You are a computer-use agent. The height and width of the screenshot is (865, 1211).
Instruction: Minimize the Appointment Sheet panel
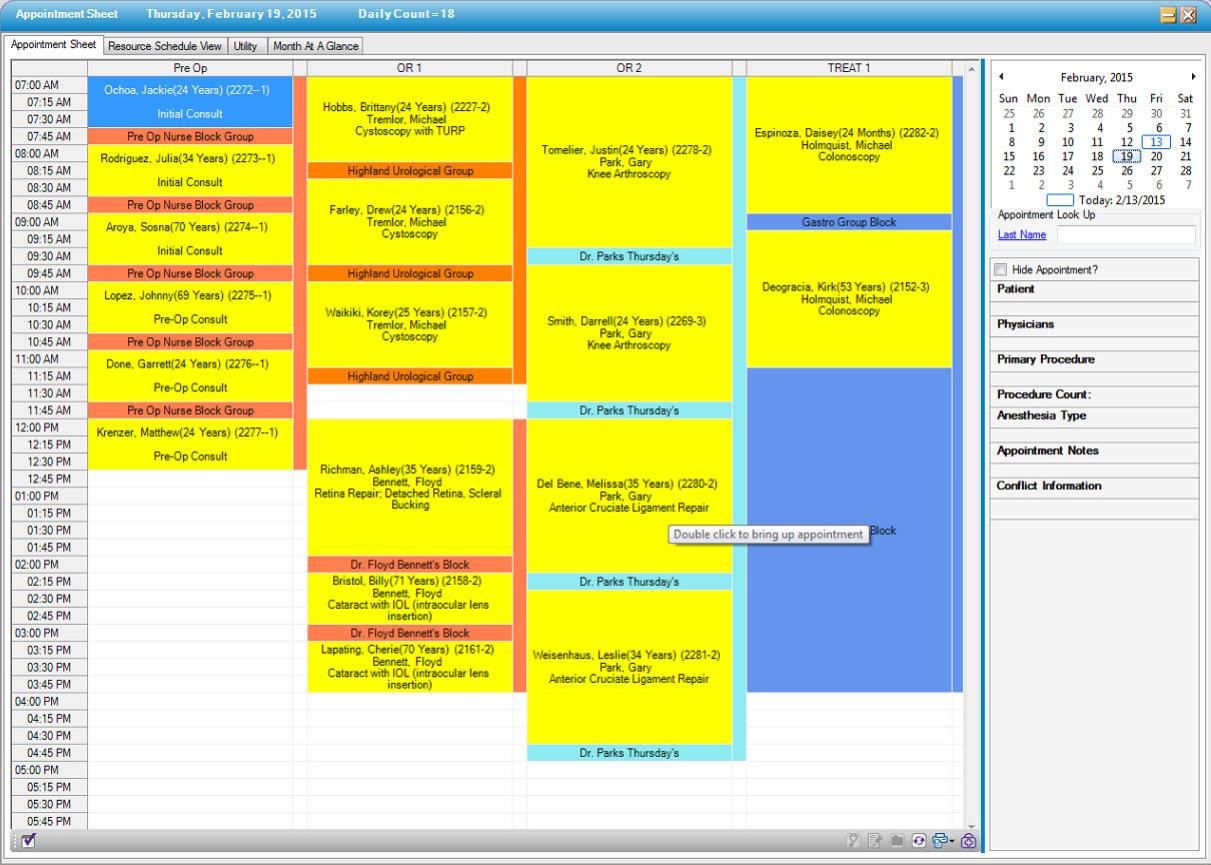pyautogui.click(x=1168, y=15)
